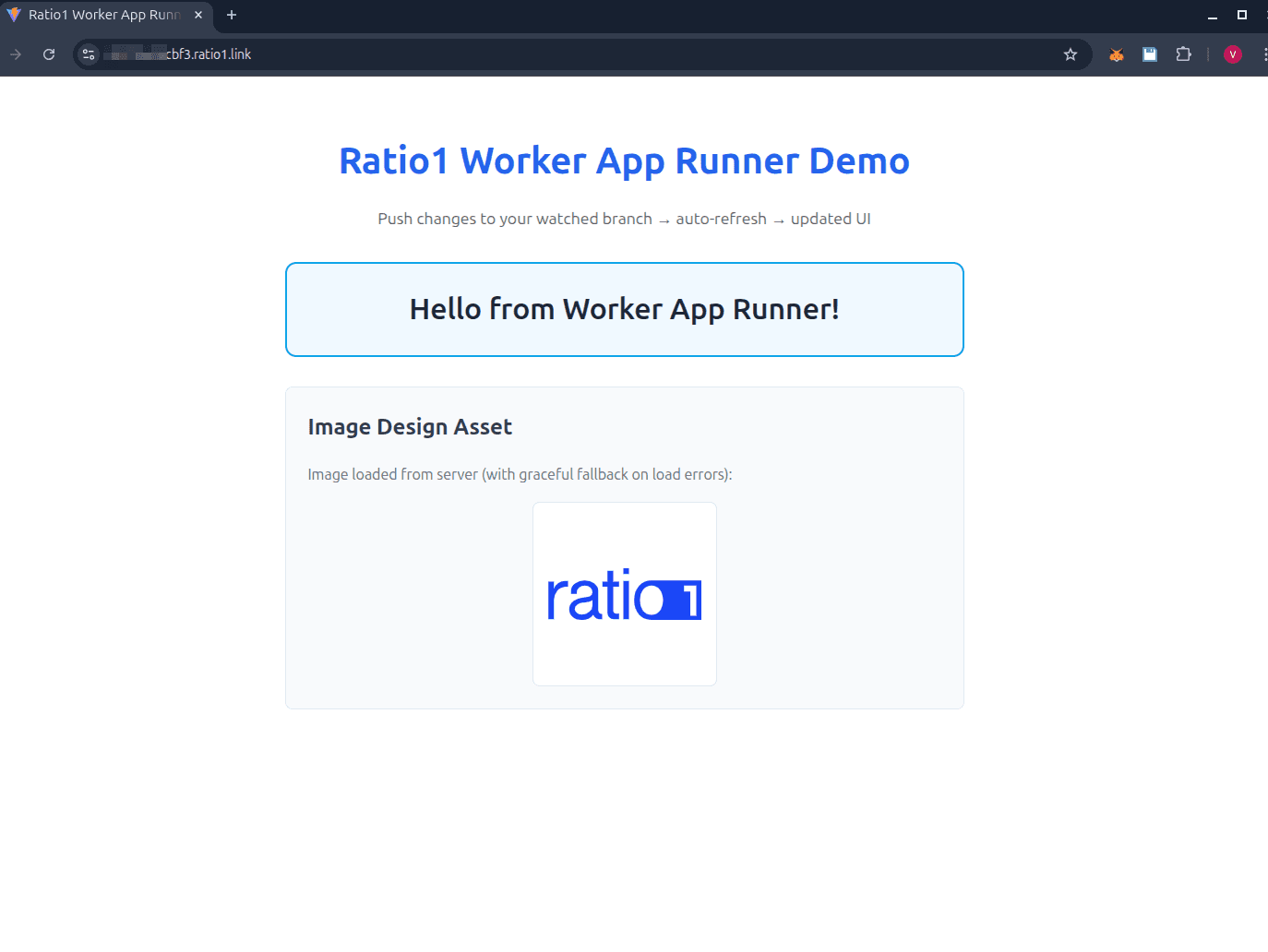Viewport: 1268px width, 952px height.
Task: Click the 'Ratio1 Worker App Runner Demo' heading
Action: click(625, 161)
